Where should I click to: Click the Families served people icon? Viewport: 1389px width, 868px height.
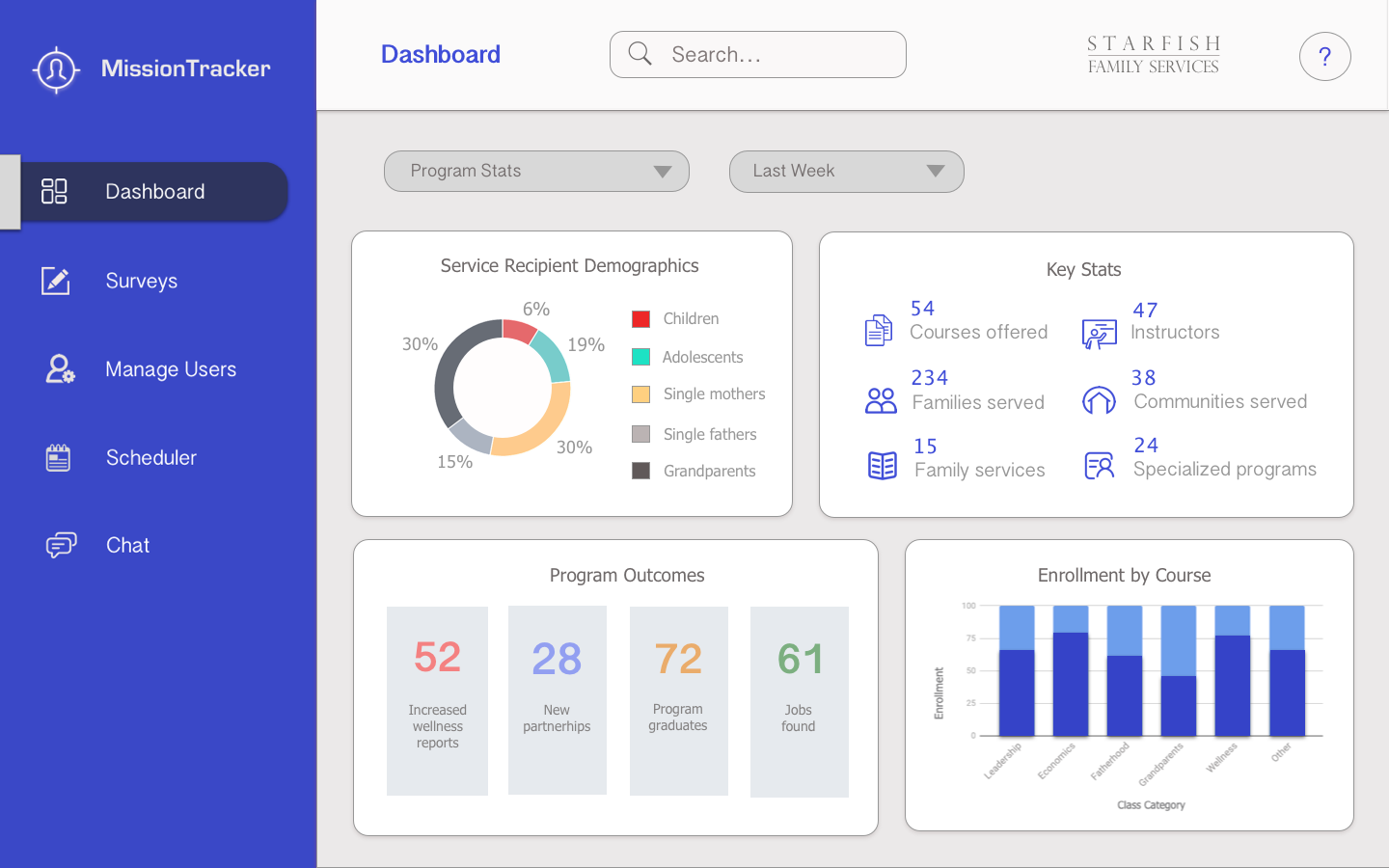(881, 400)
